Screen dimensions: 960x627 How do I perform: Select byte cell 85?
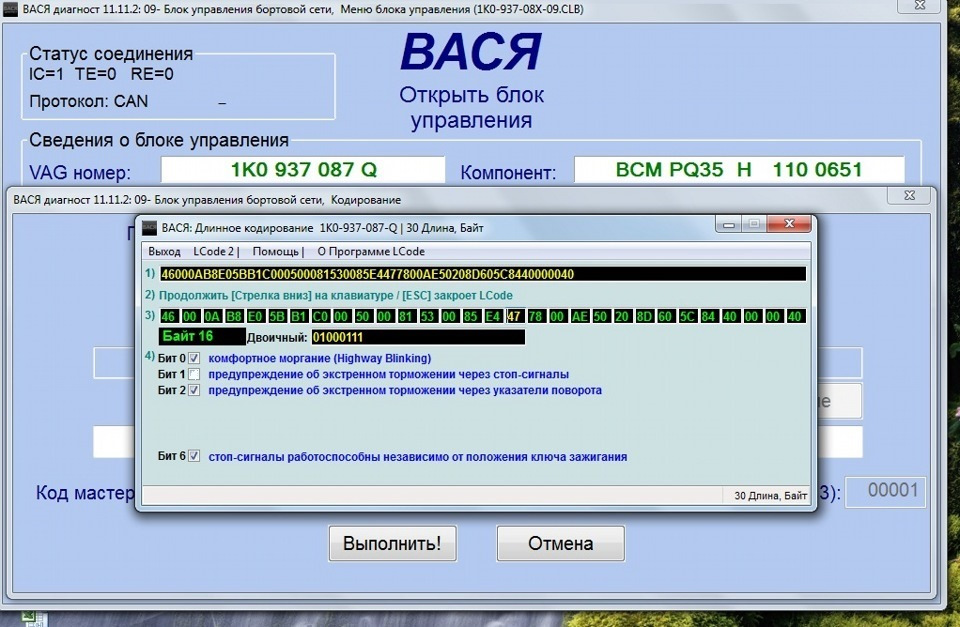[471, 317]
